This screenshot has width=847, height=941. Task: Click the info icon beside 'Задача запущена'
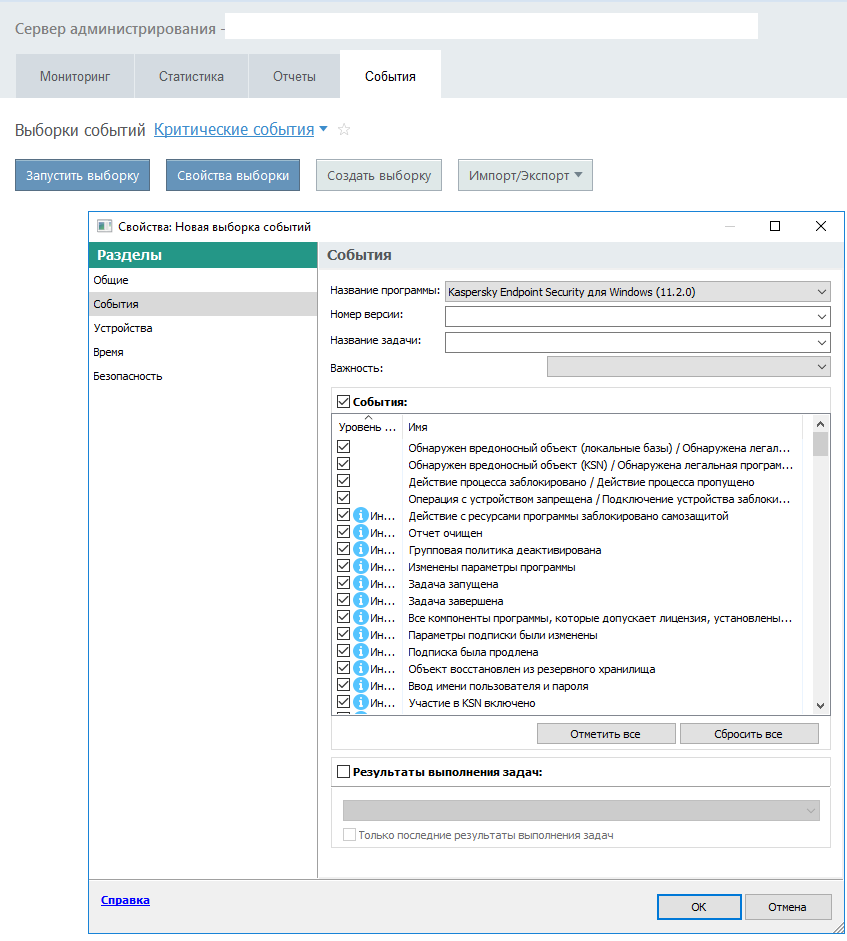pos(361,584)
